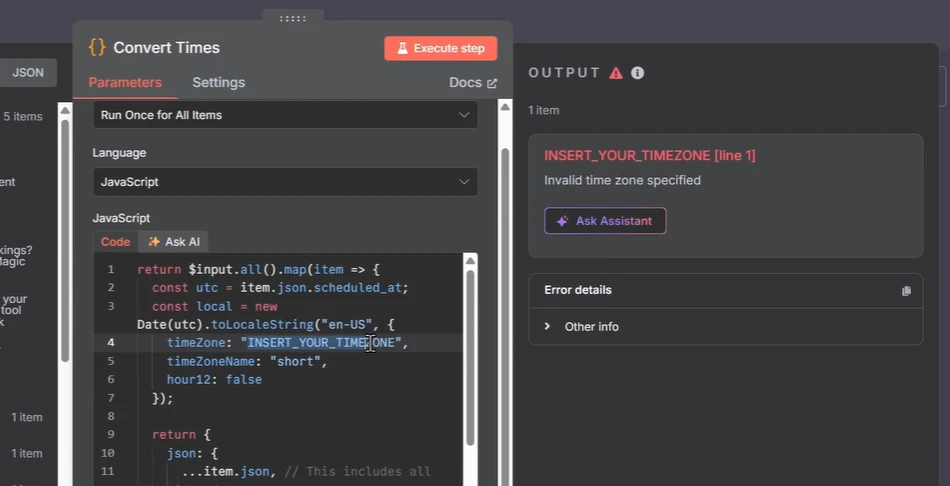Select the JSON input view button
950x486 pixels.
[28, 73]
